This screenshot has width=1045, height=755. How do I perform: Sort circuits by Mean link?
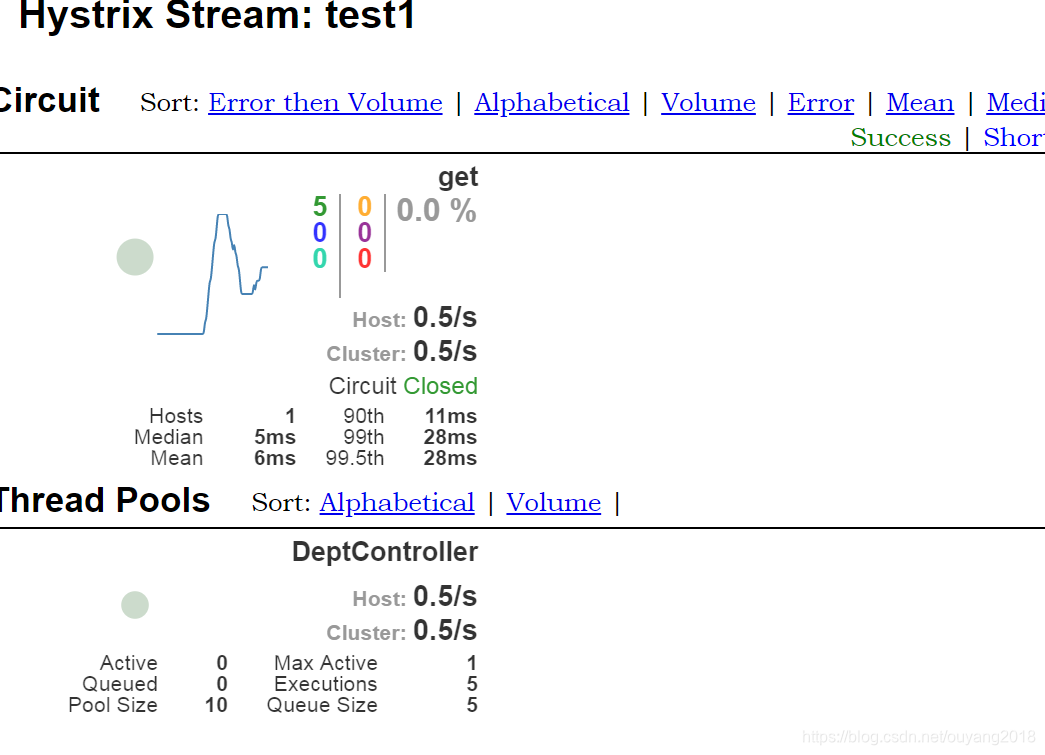point(920,103)
